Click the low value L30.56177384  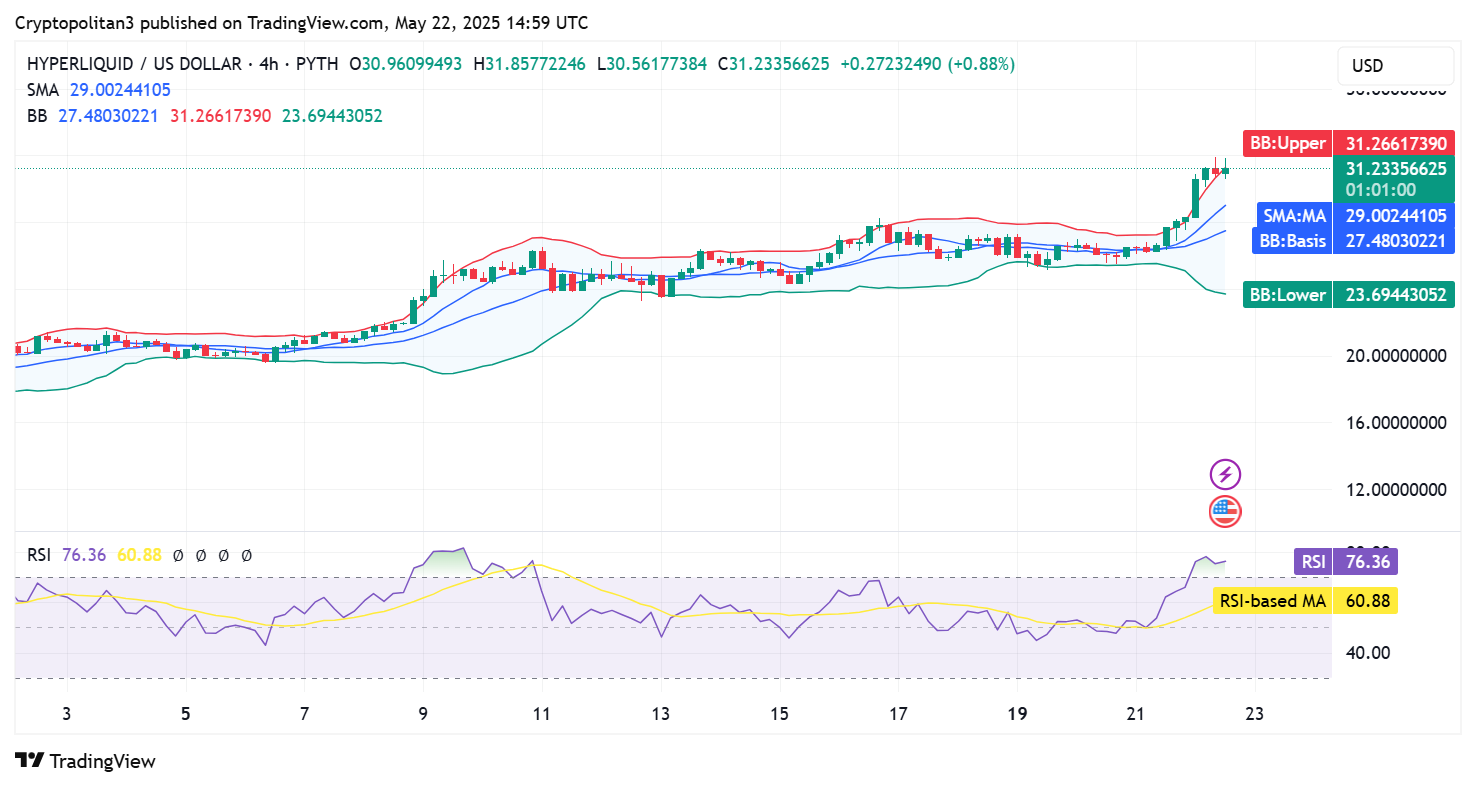coord(652,64)
